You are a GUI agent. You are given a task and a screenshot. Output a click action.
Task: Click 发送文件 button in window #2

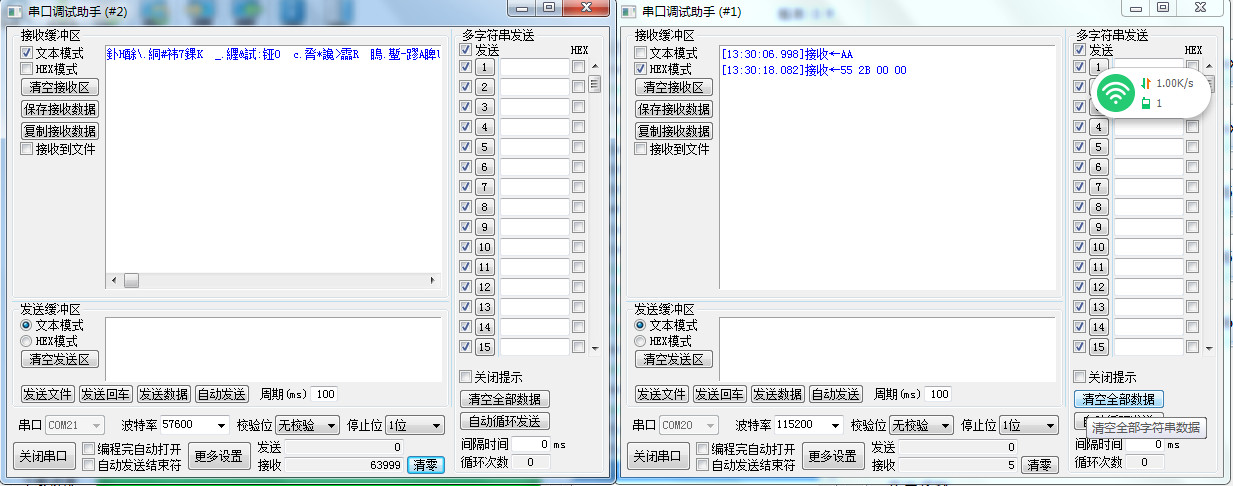pos(47,394)
